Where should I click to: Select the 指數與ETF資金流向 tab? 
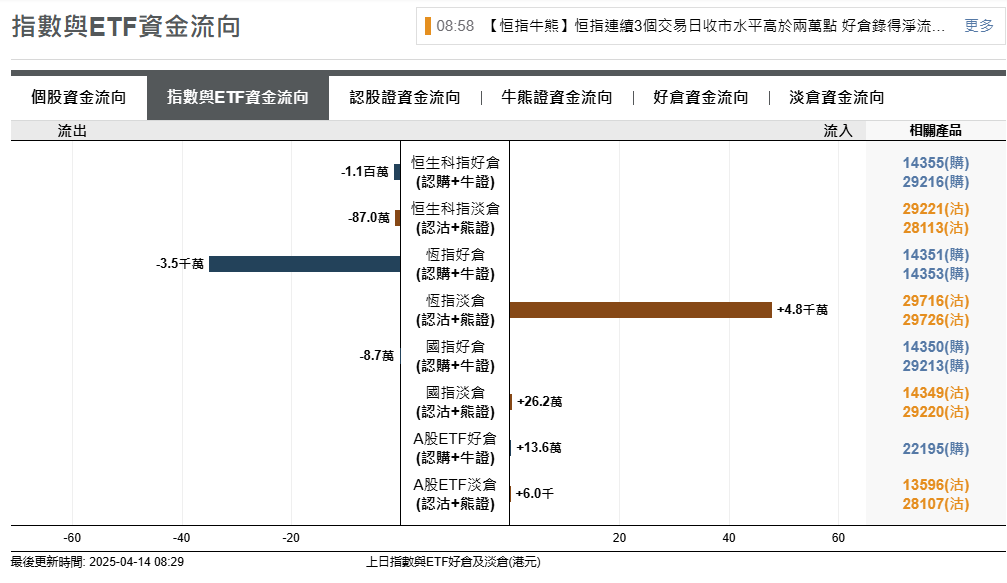(238, 98)
